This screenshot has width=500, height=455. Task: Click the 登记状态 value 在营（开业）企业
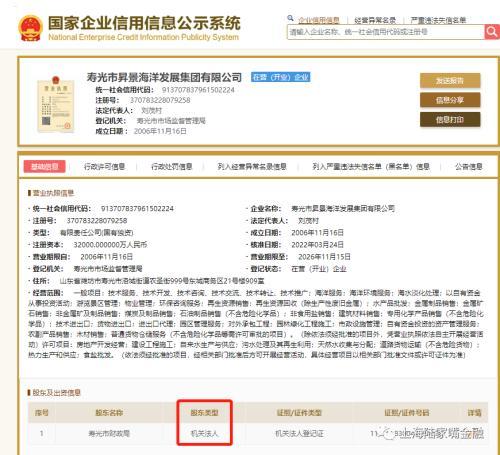coord(319,269)
